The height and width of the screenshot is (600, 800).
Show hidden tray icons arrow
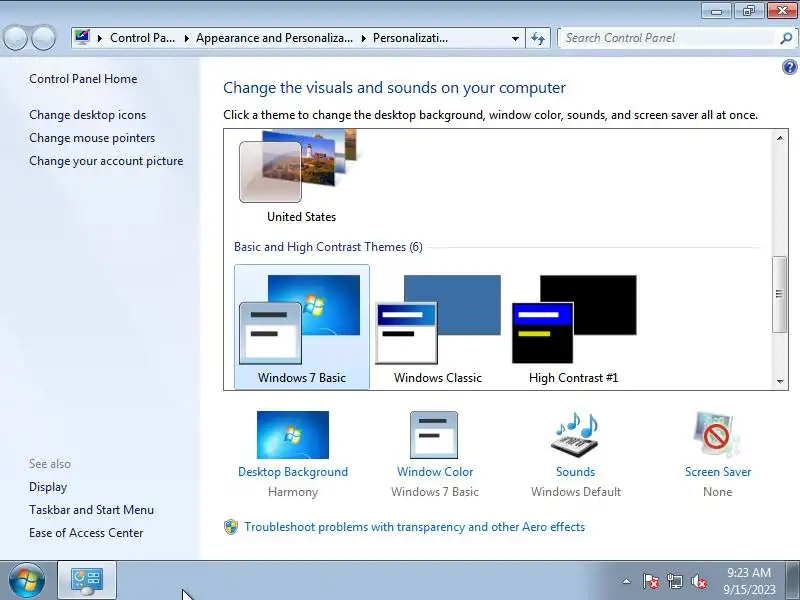coord(626,581)
